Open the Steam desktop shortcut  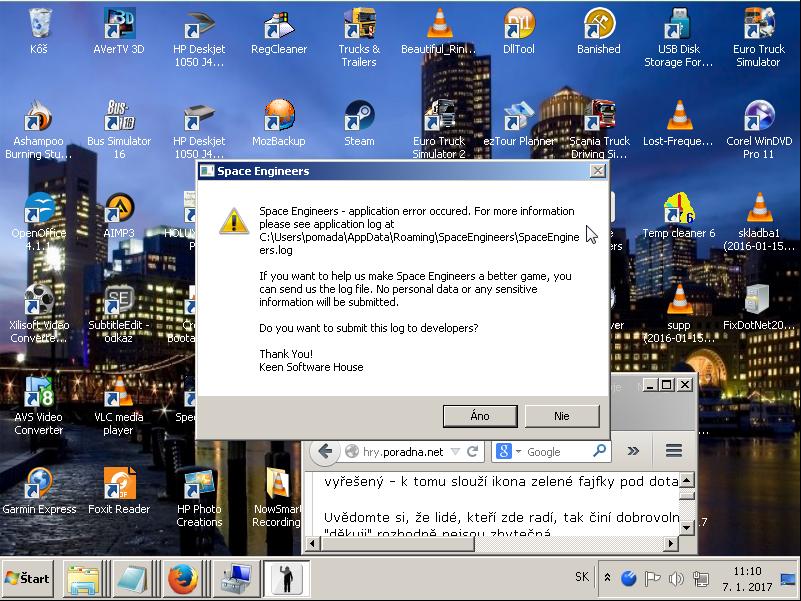359,117
